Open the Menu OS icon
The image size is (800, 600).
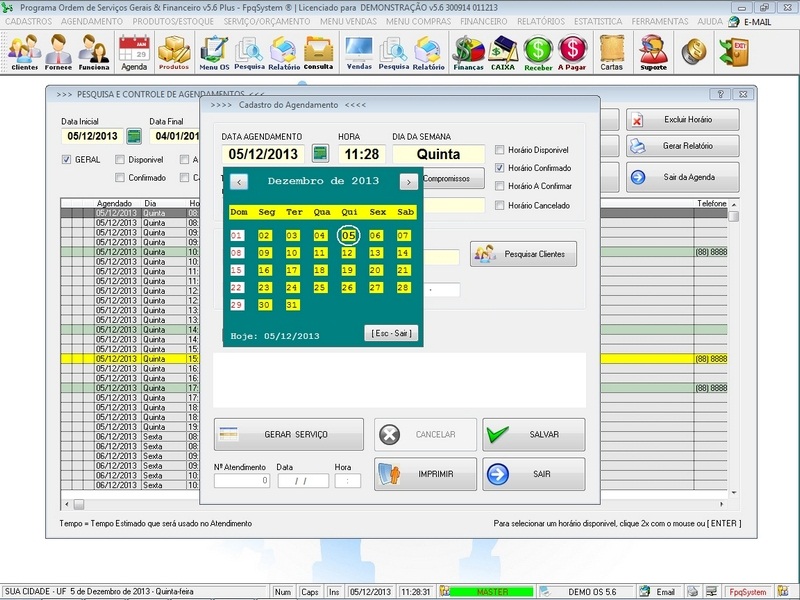click(x=213, y=48)
